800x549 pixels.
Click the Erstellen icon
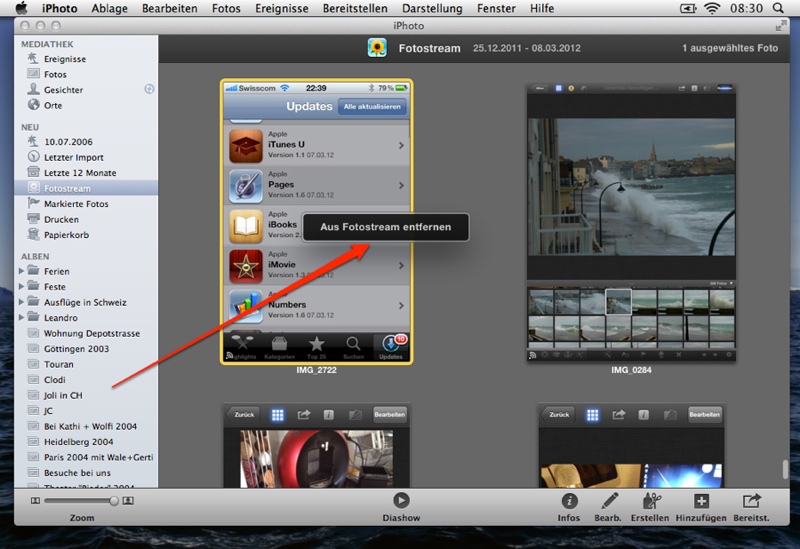tap(651, 501)
